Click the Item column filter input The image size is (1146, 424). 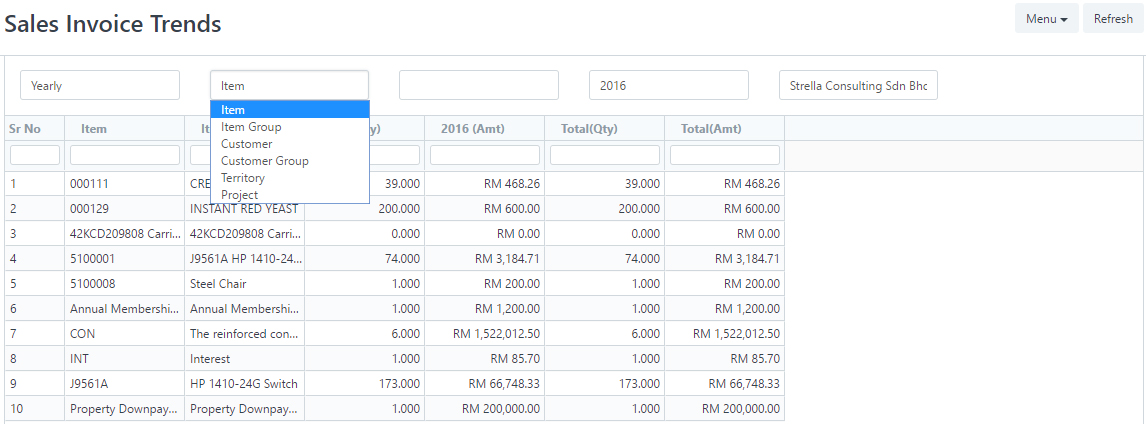click(x=125, y=155)
